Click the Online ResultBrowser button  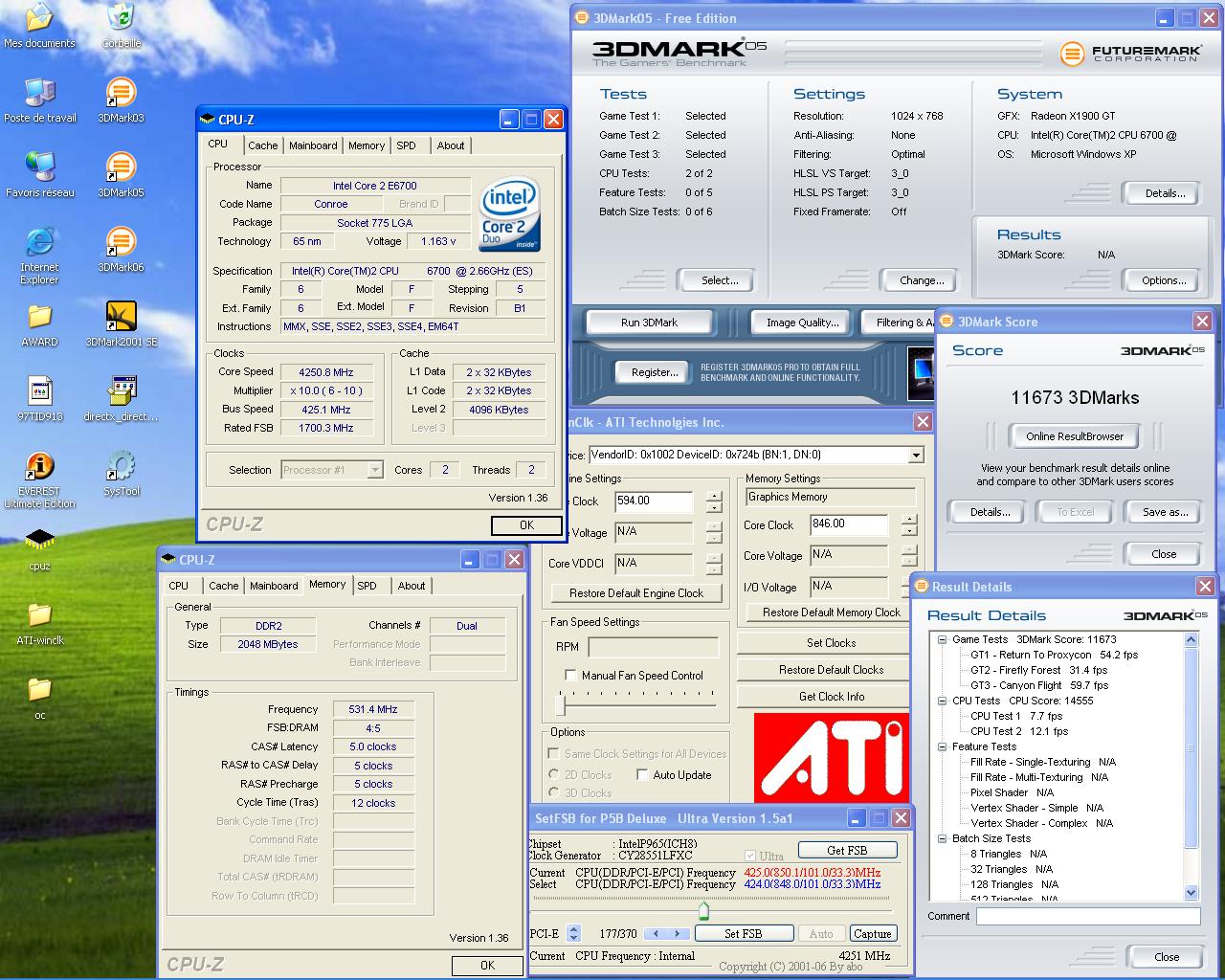click(1075, 436)
